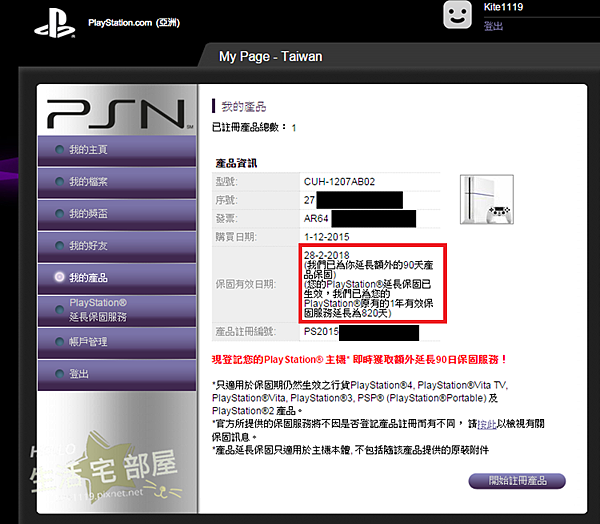Click the purchase date 1-12-2015
This screenshot has width=600, height=524.
(326, 237)
